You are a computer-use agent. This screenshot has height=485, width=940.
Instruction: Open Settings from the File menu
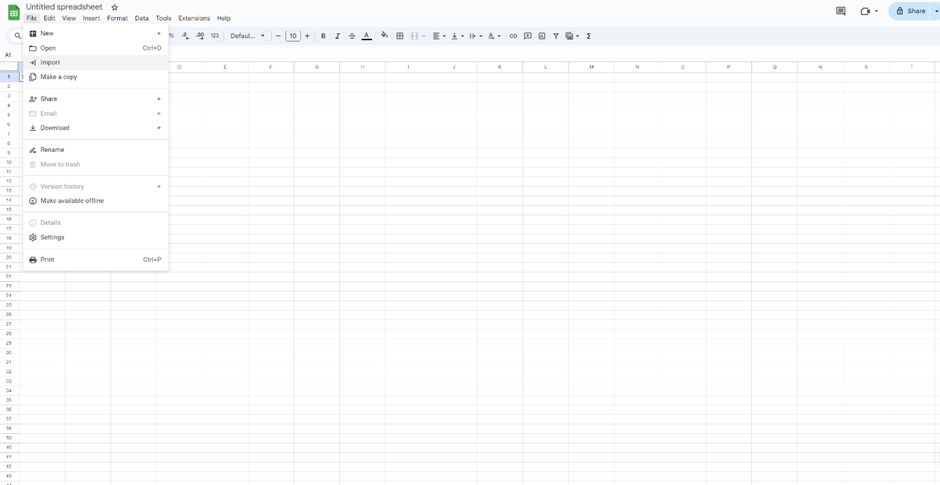96,237
